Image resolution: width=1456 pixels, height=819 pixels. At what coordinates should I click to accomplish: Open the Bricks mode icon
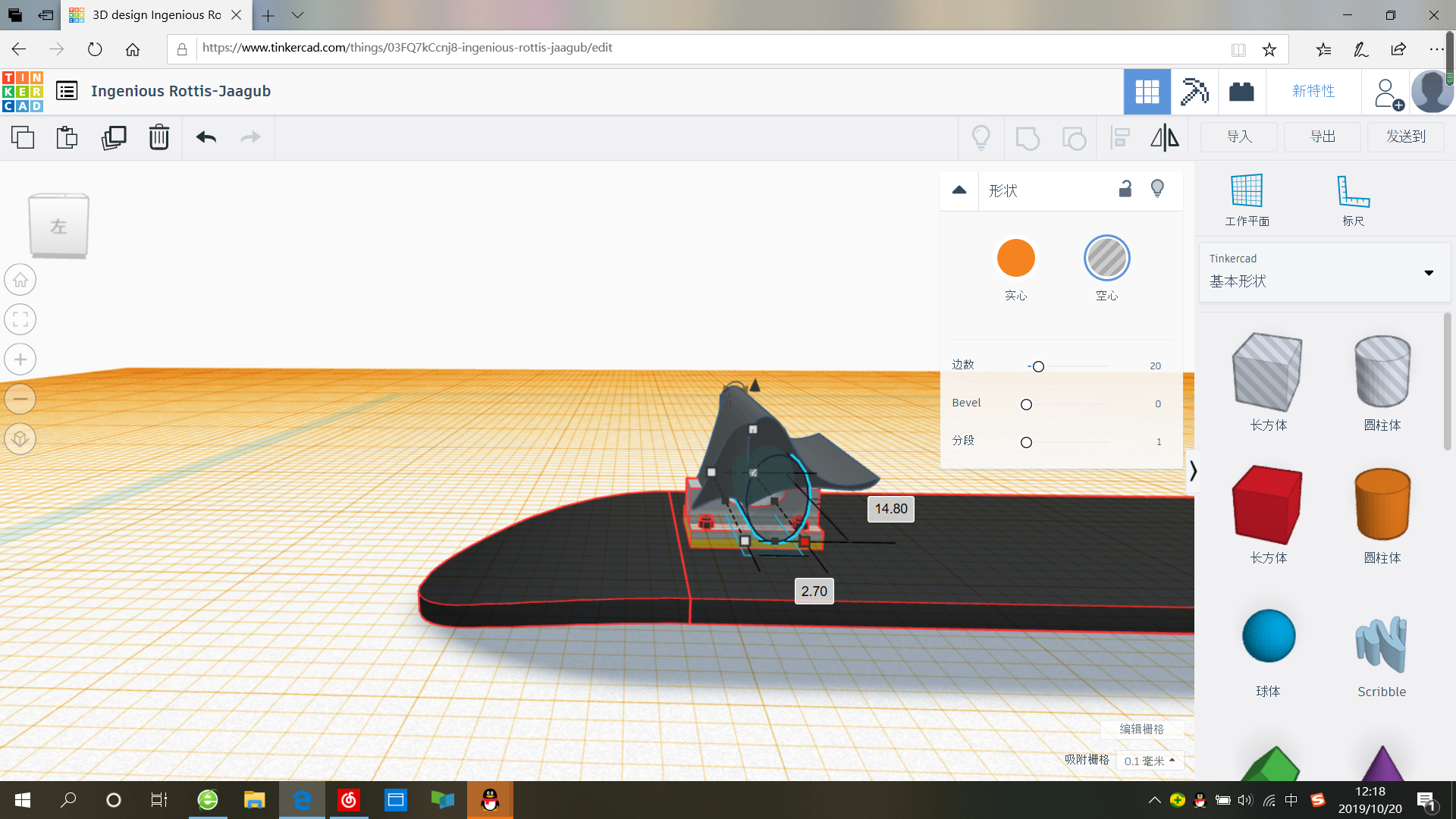1241,92
